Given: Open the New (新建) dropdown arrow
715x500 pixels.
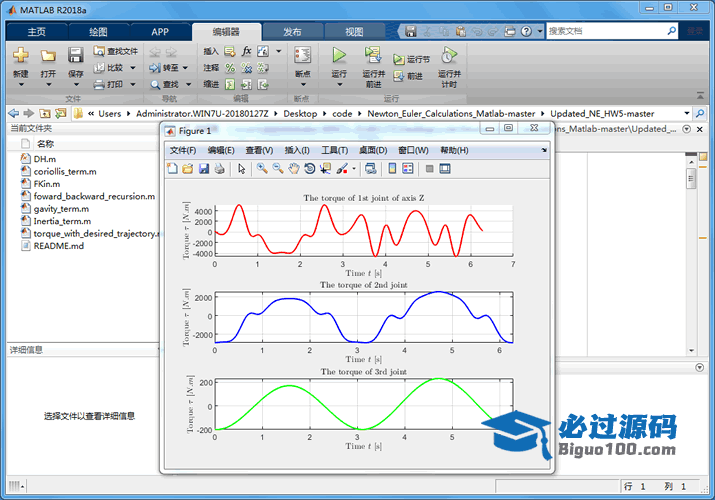Looking at the screenshot, I should tap(21, 85).
